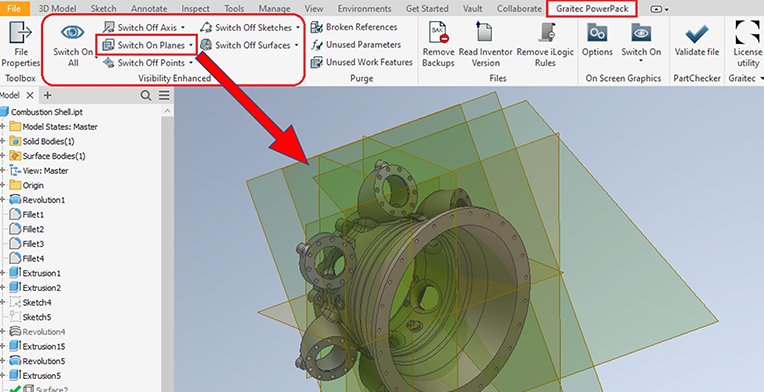Open On Screen Graphics Switch On dropdown

(641, 44)
